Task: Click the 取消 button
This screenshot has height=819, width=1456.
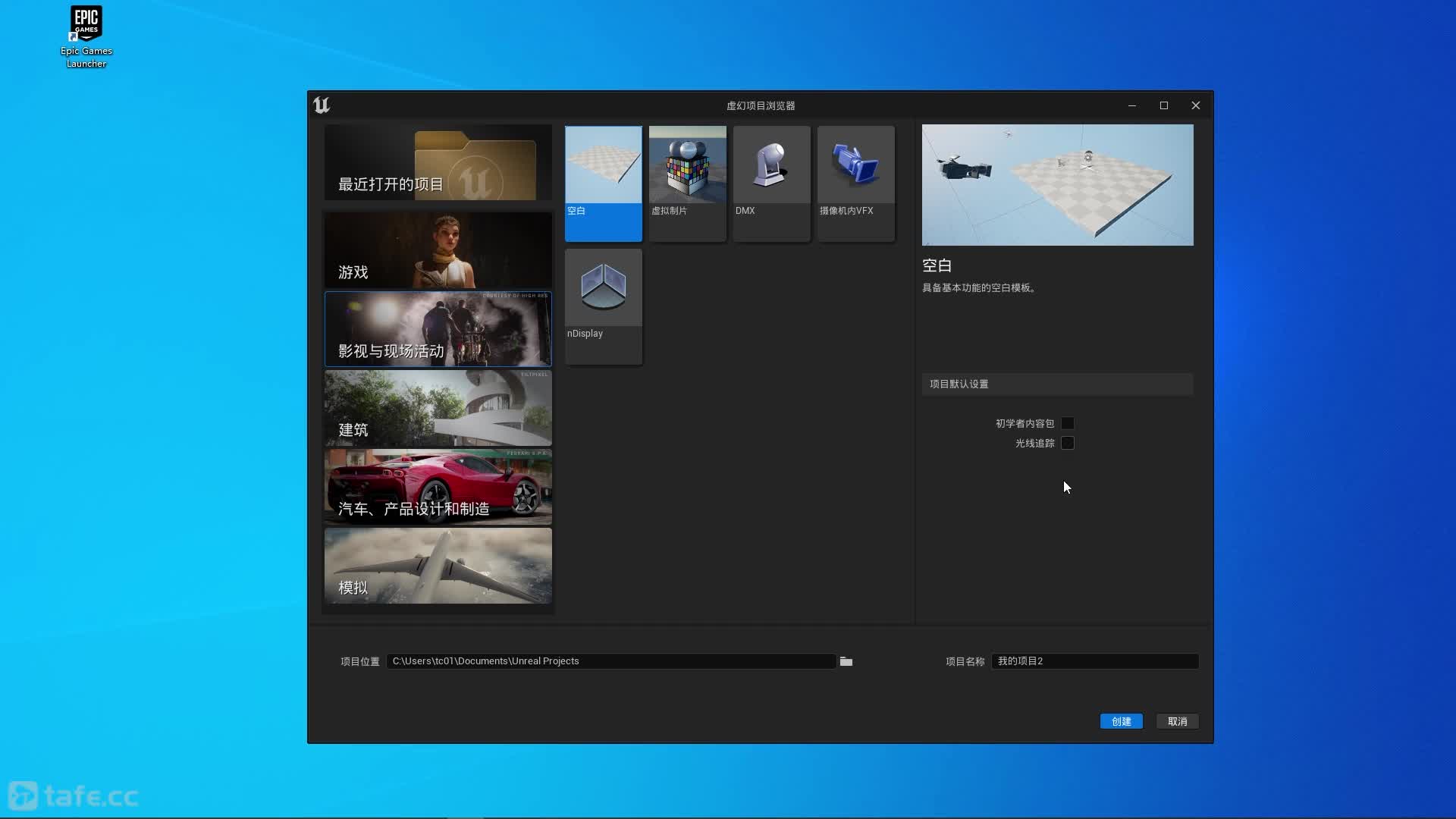Action: tap(1178, 721)
